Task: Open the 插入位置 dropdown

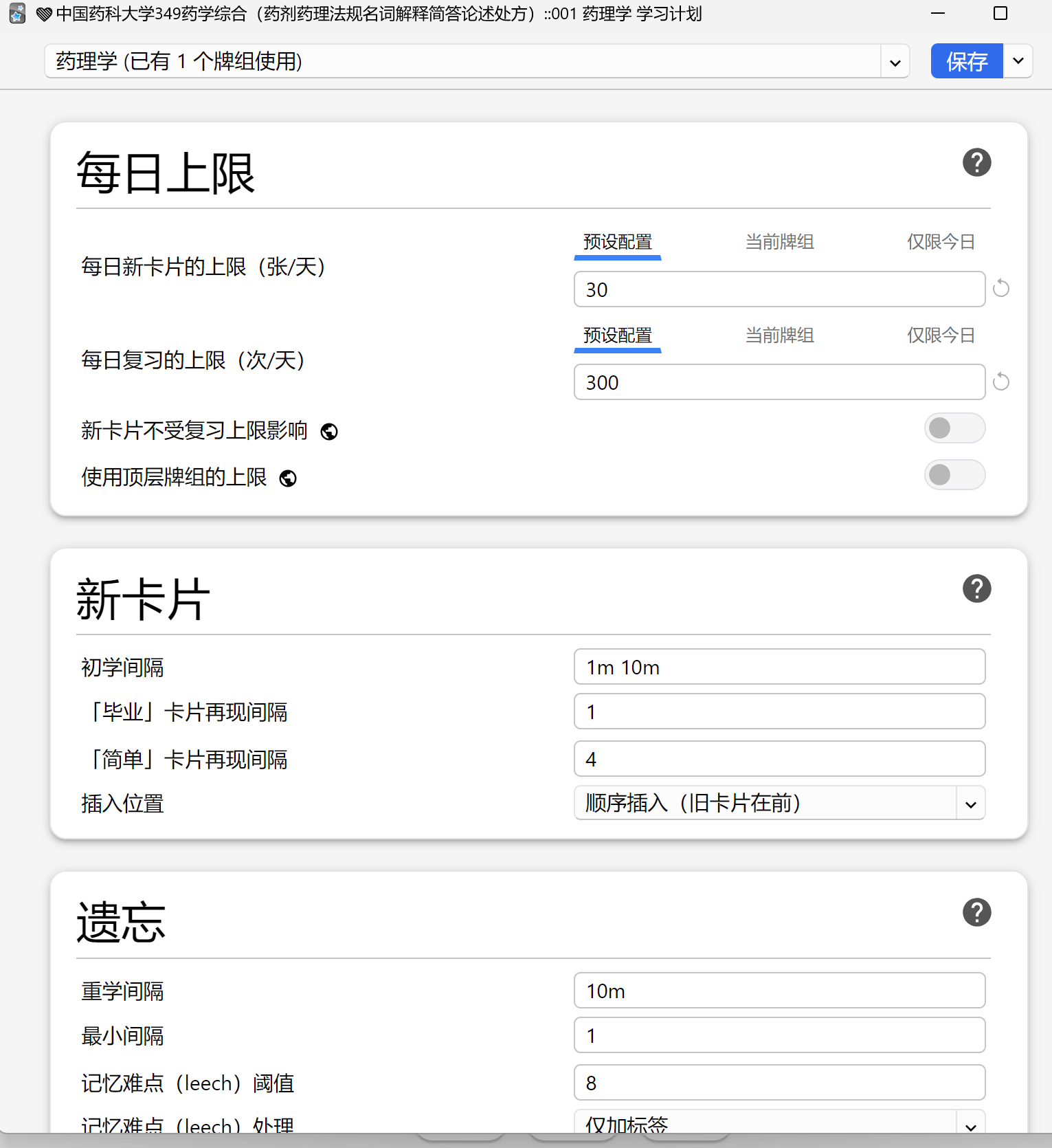Action: click(779, 803)
